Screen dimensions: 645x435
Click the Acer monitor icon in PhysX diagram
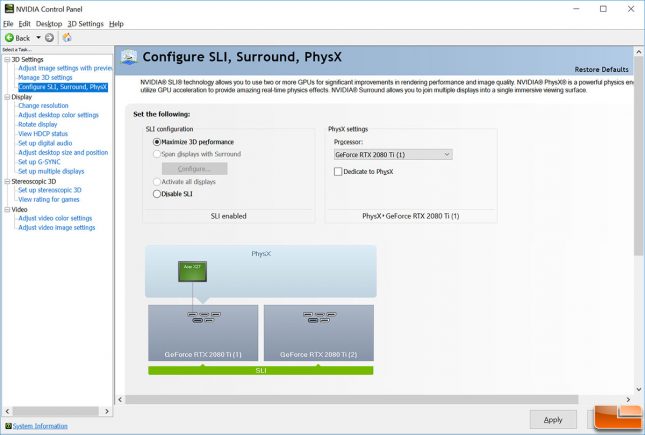click(x=193, y=272)
